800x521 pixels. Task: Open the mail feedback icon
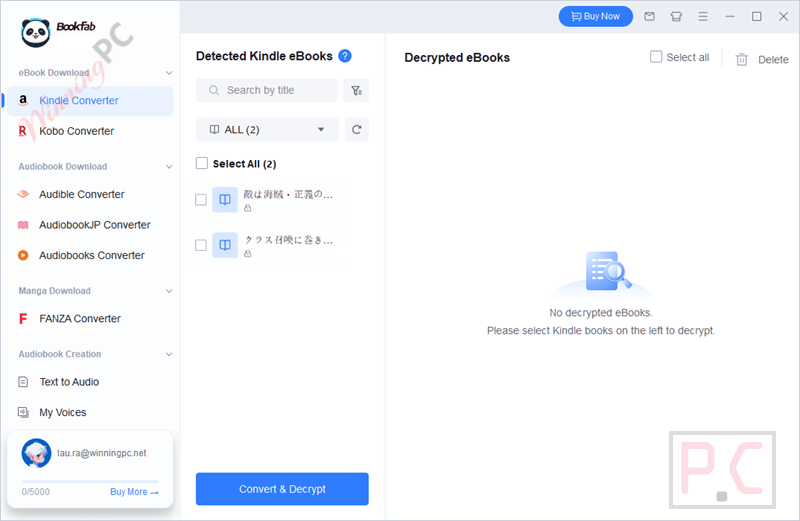pos(649,16)
